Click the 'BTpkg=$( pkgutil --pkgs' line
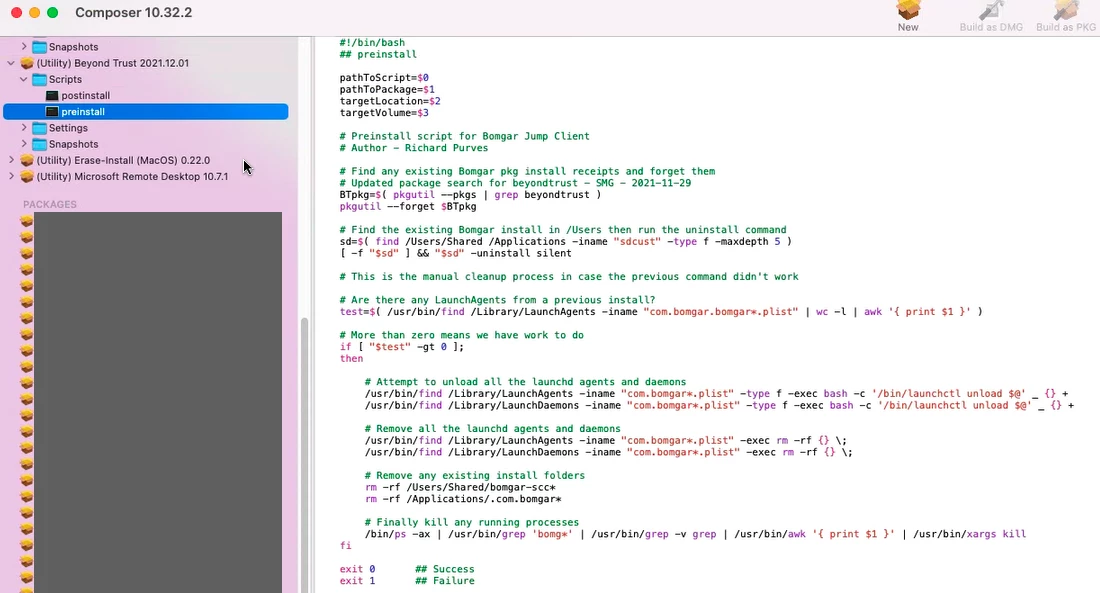This screenshot has width=1100, height=593. tap(470, 194)
